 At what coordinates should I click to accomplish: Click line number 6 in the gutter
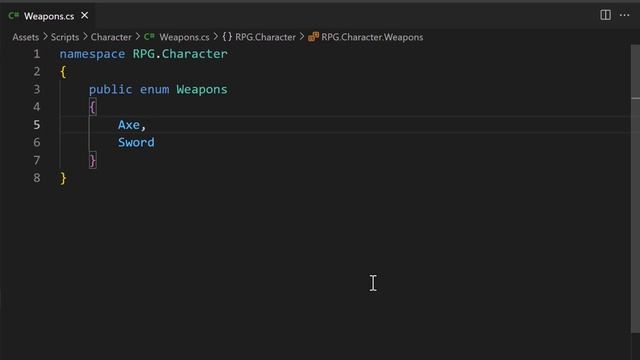tap(37, 142)
